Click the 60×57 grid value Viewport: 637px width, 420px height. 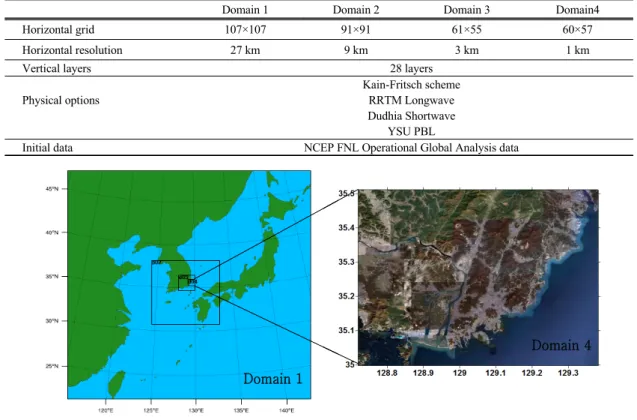click(577, 30)
